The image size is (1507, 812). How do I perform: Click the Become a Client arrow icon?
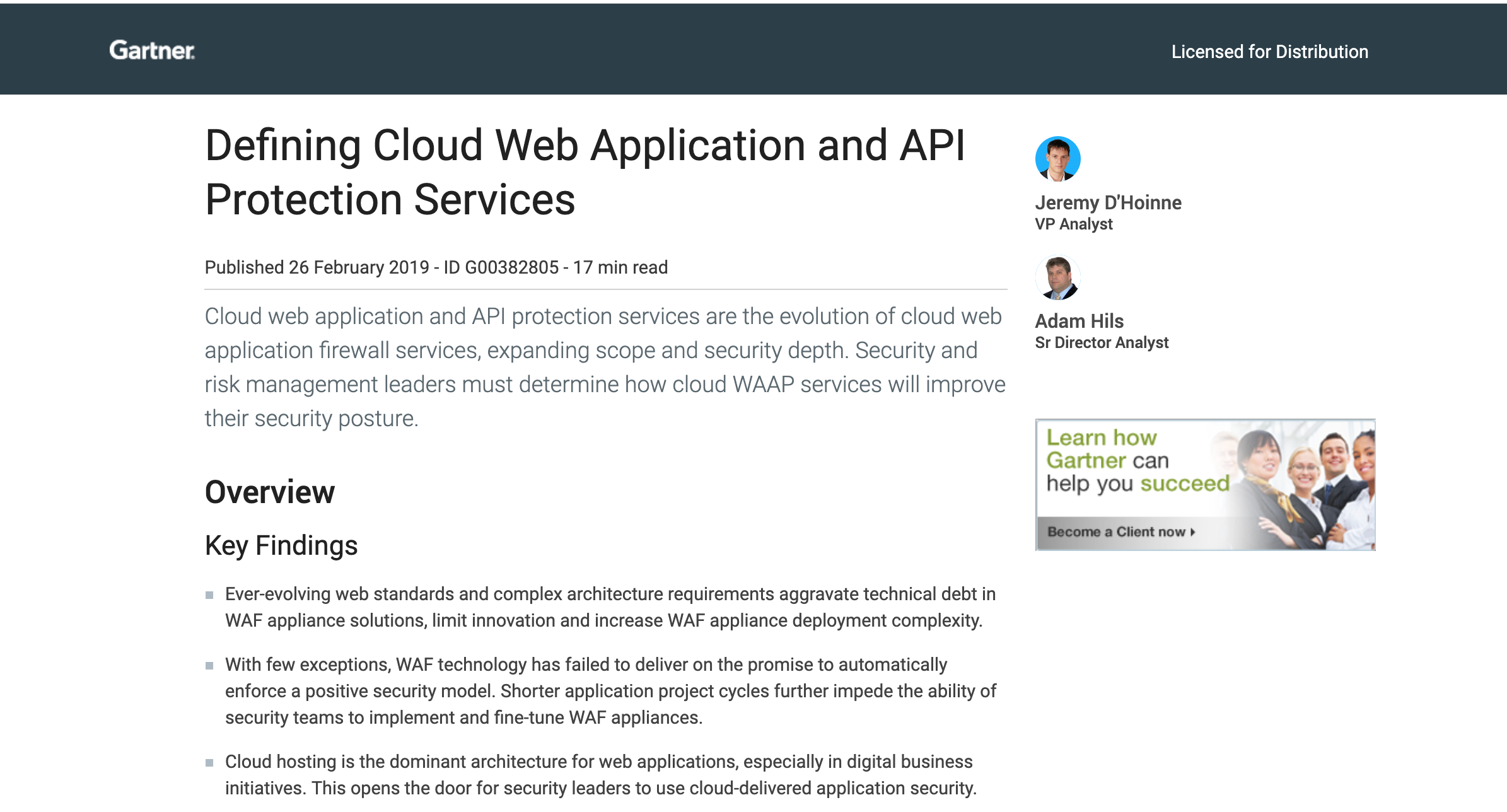pyautogui.click(x=1193, y=532)
